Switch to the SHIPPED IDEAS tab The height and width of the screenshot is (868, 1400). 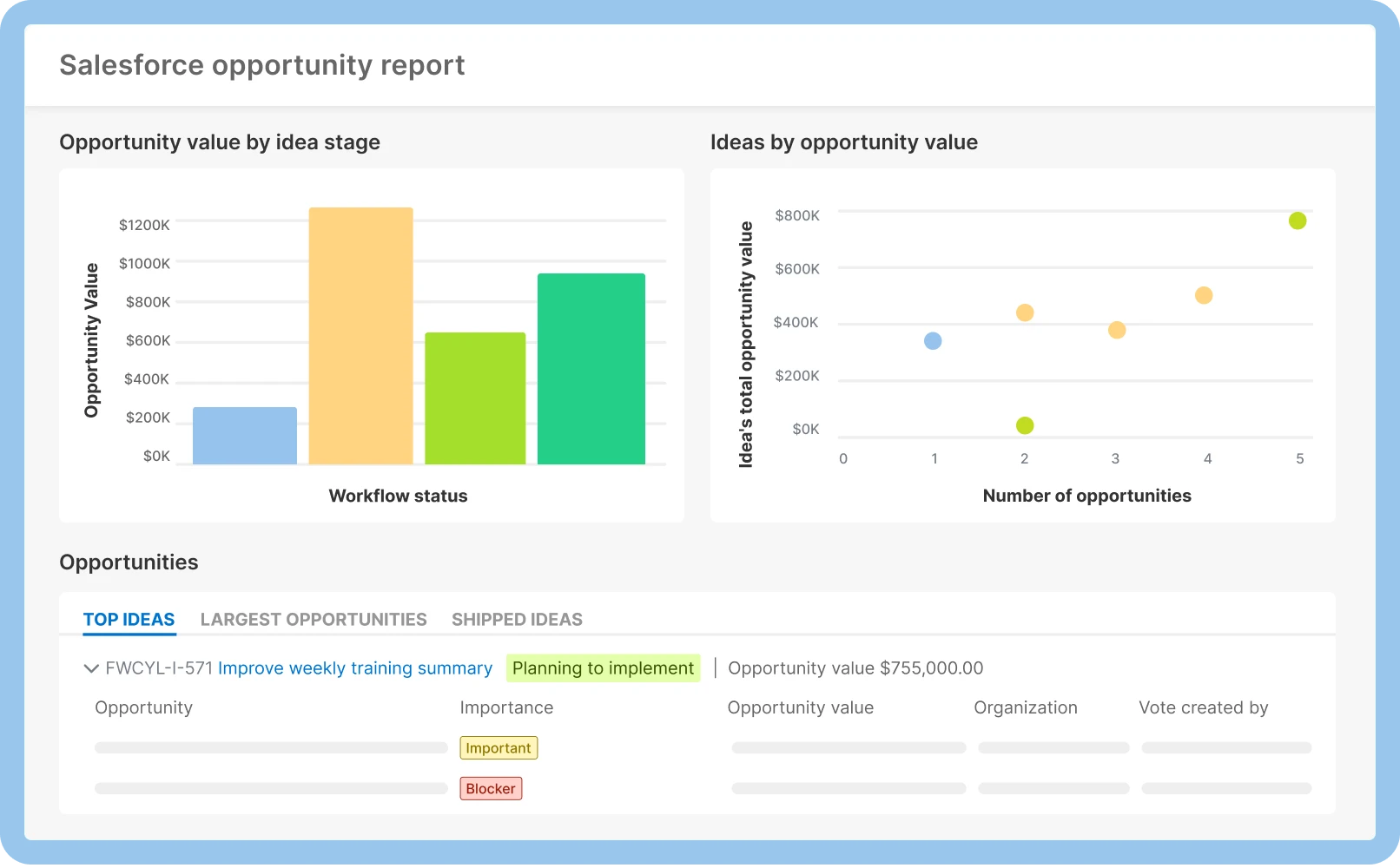tap(517, 619)
